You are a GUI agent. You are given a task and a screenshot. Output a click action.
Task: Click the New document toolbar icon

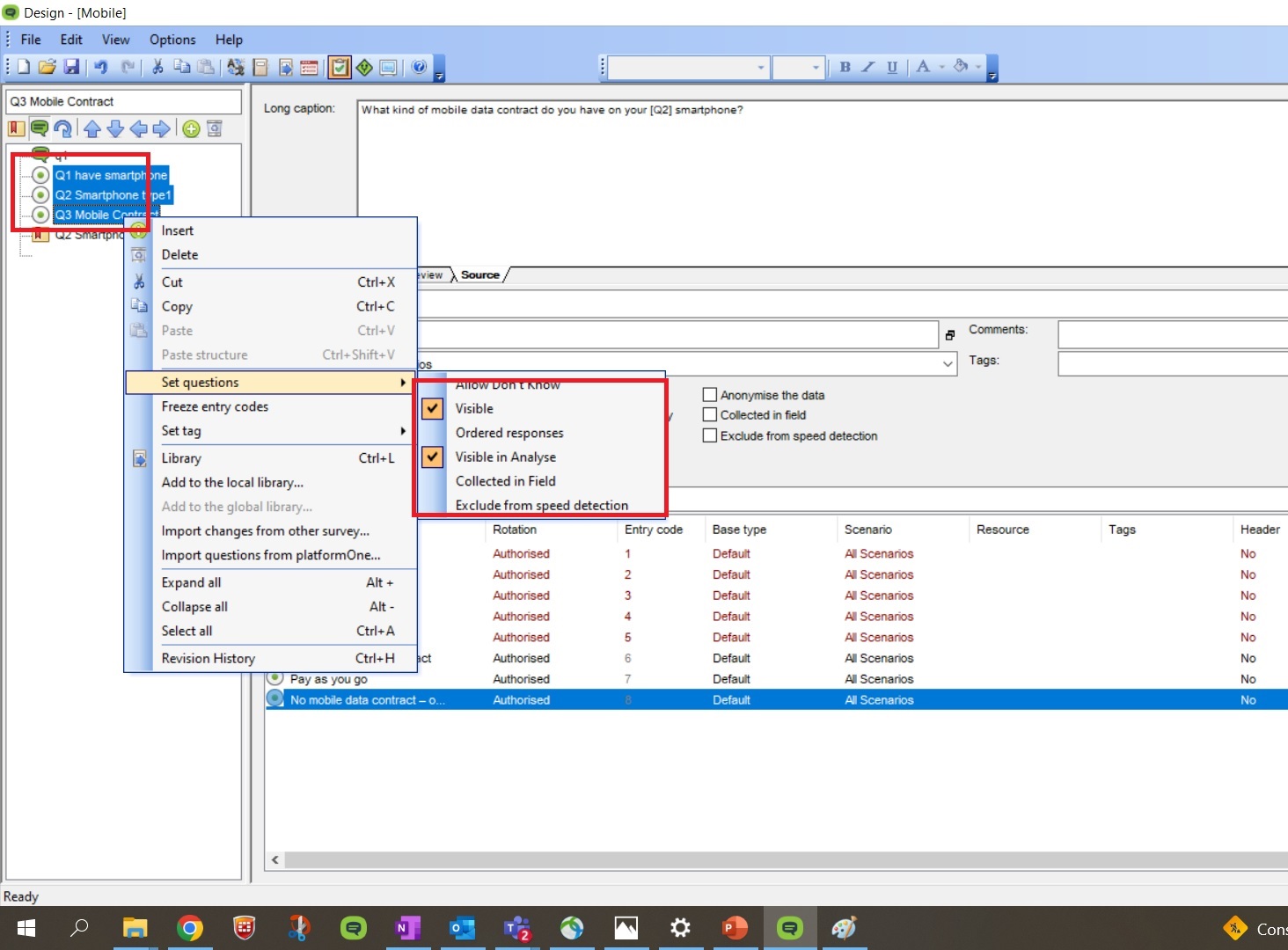pos(24,67)
